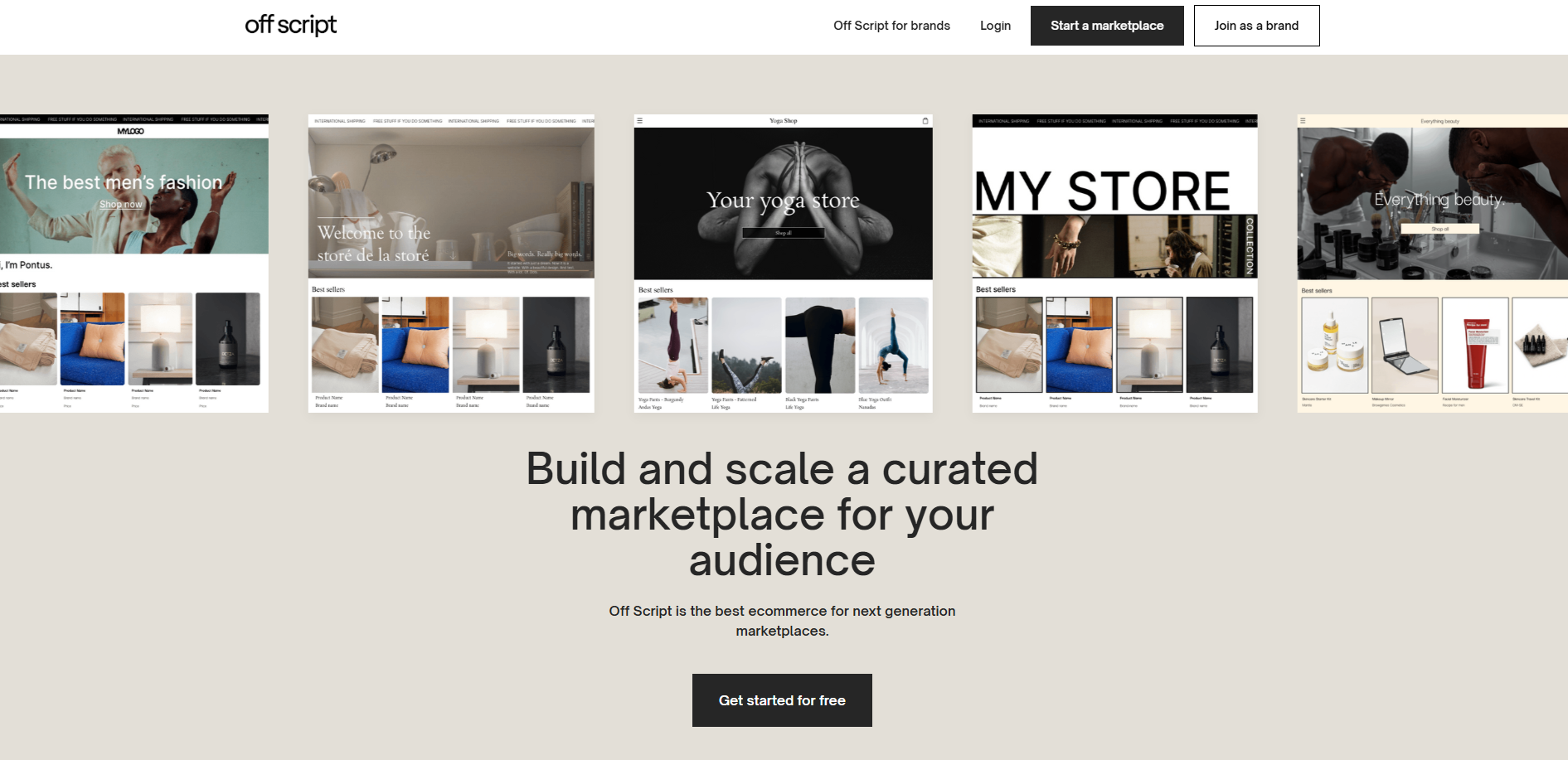Click the black bottle product in Welcome store
Viewport: 1568px width, 760px height.
(x=556, y=345)
